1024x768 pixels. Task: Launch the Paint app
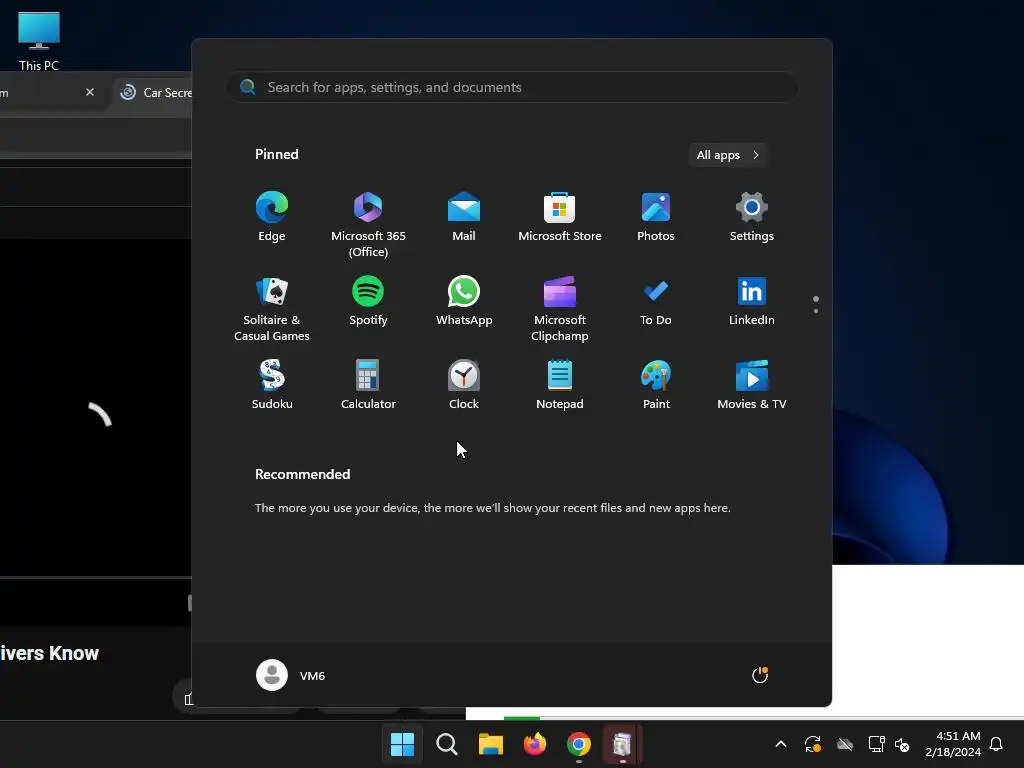[x=656, y=385]
